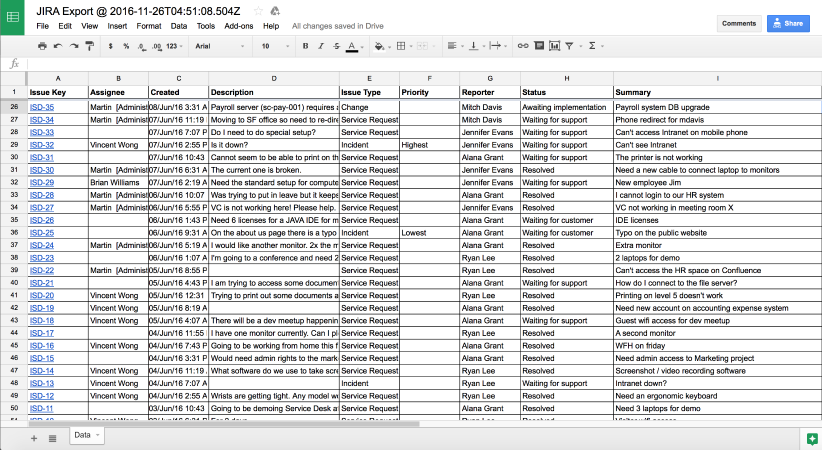
Task: Open the ISD-25 issue link
Action: click(42, 233)
